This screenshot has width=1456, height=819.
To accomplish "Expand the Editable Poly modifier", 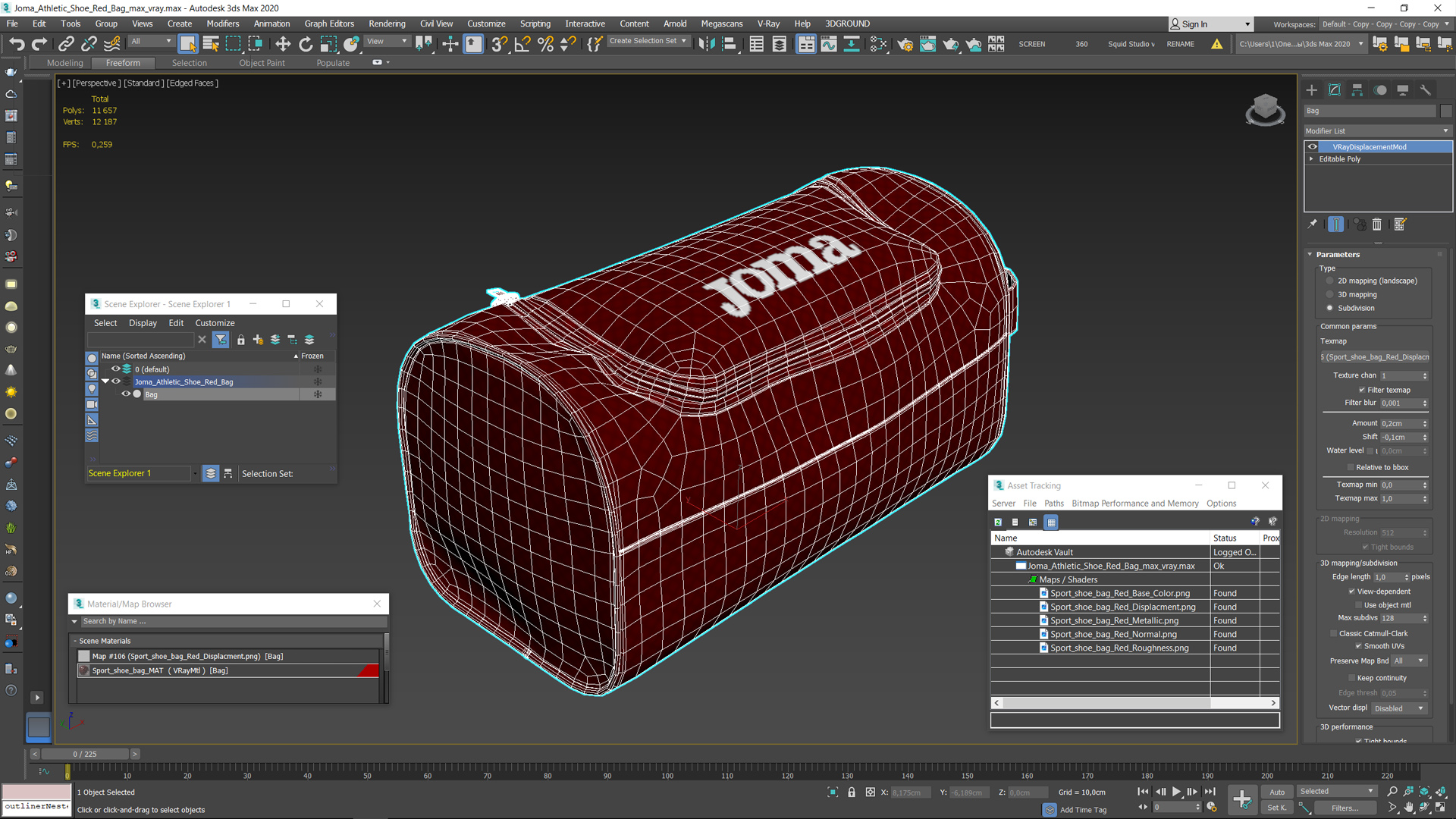I will click(1311, 158).
